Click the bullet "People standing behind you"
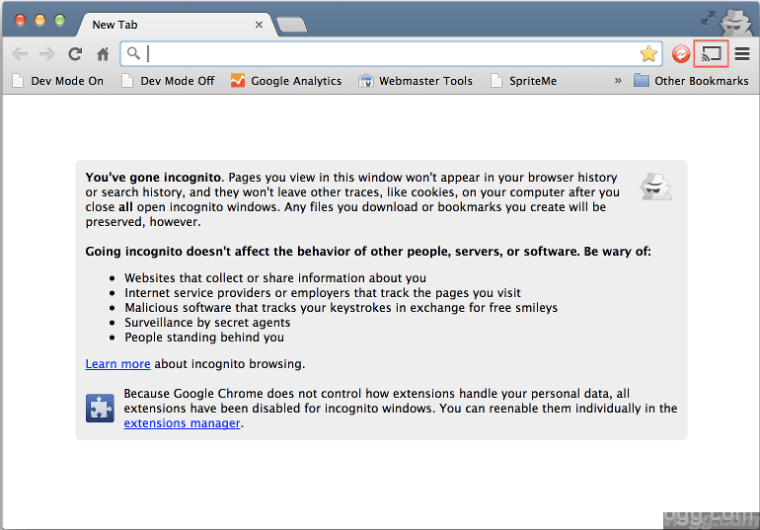The image size is (760, 530). point(204,337)
